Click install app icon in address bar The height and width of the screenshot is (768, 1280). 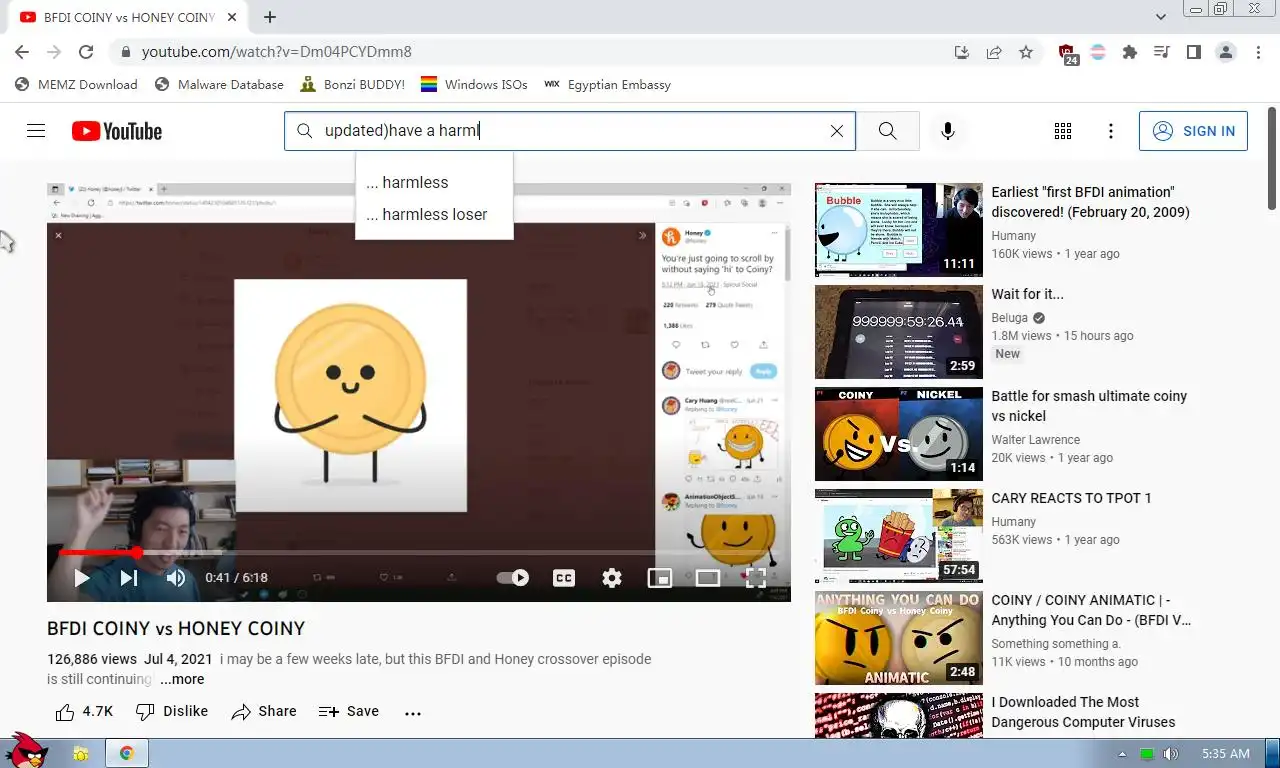tap(962, 52)
